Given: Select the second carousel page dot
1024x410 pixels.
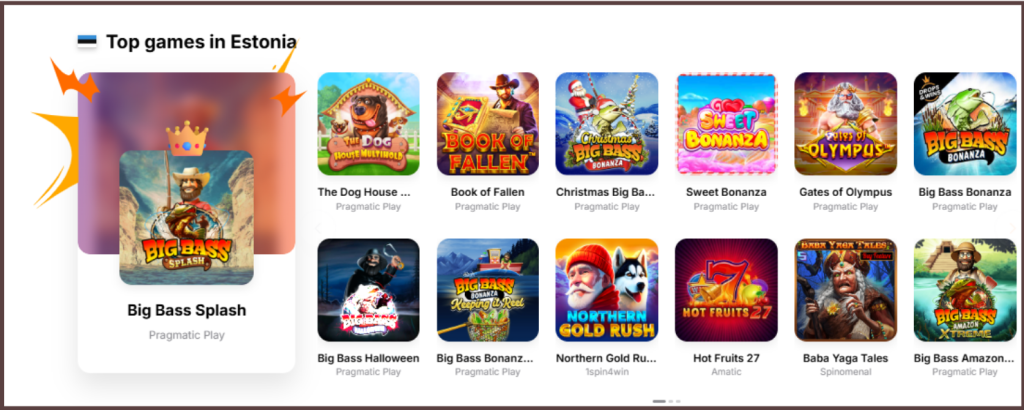Looking at the screenshot, I should tap(671, 401).
